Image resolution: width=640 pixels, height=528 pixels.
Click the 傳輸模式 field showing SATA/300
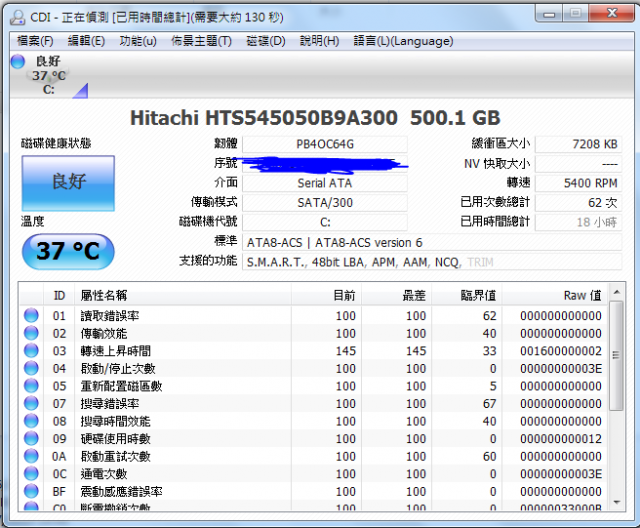click(325, 203)
